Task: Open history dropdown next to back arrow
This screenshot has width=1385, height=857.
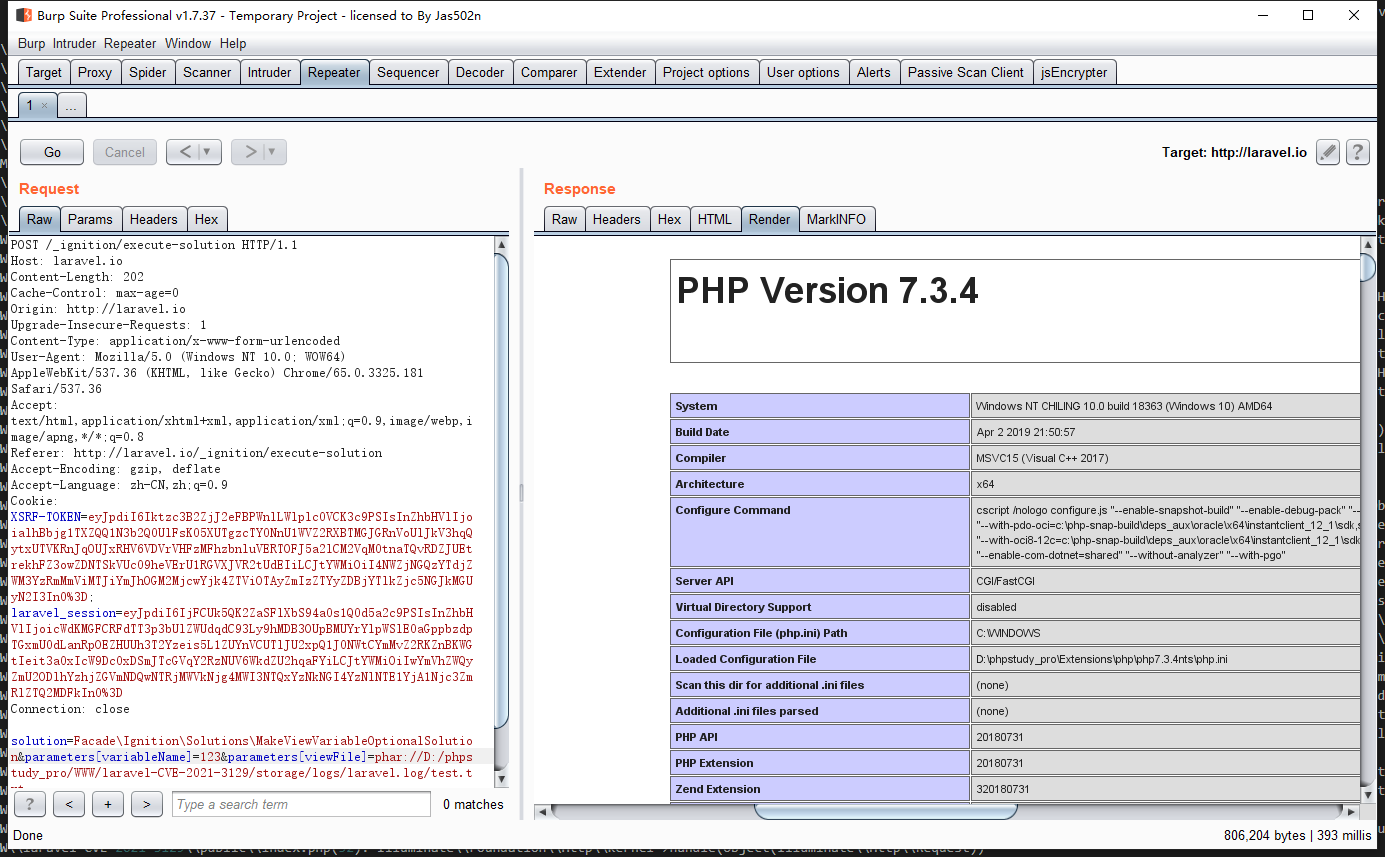Action: (x=209, y=152)
